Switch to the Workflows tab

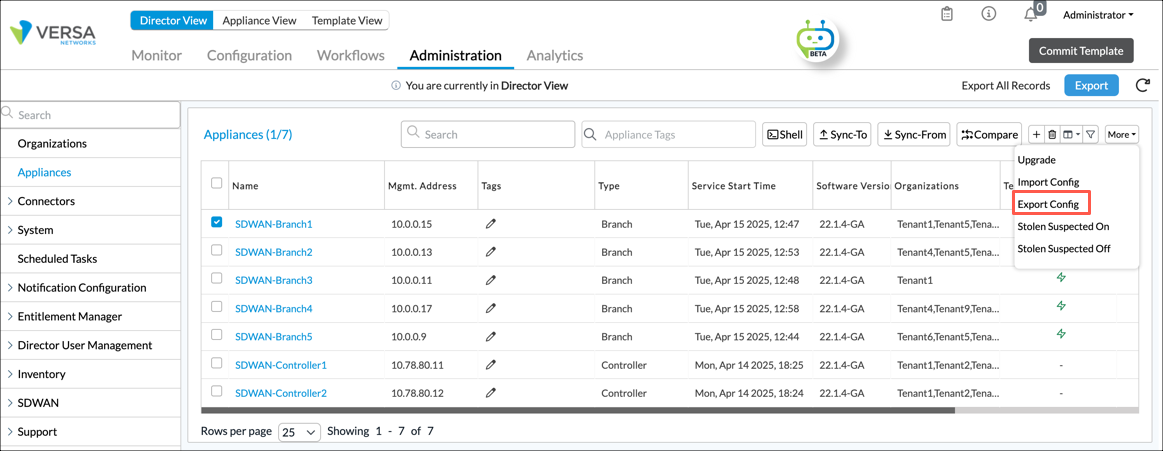(x=351, y=55)
